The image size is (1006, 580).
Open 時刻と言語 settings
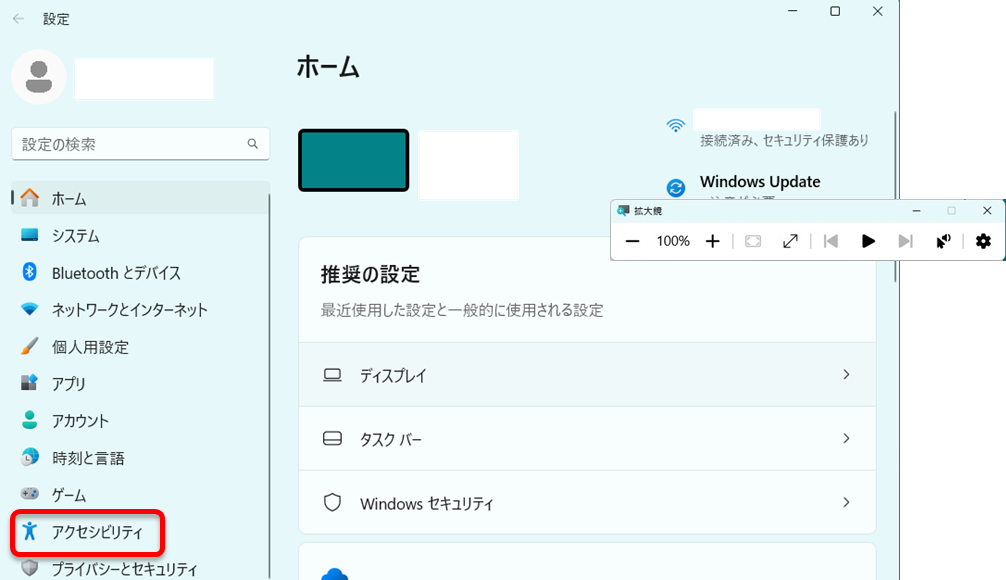(x=88, y=458)
